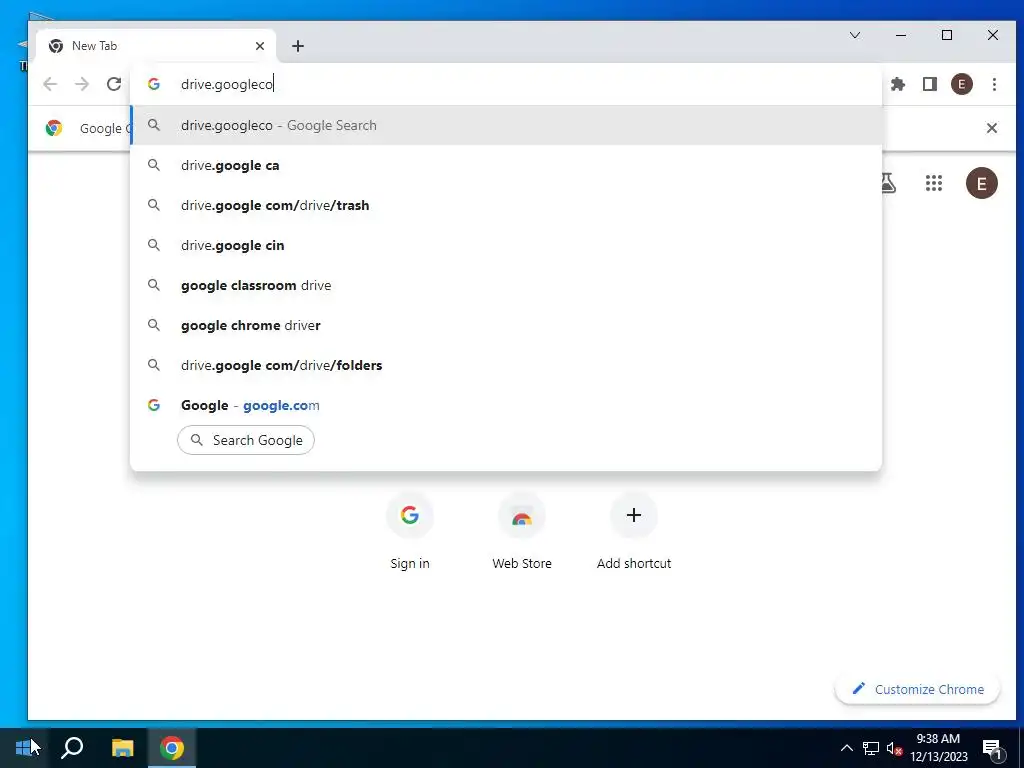Click the muted volume tray icon
Image resolution: width=1024 pixels, height=768 pixels.
894,748
